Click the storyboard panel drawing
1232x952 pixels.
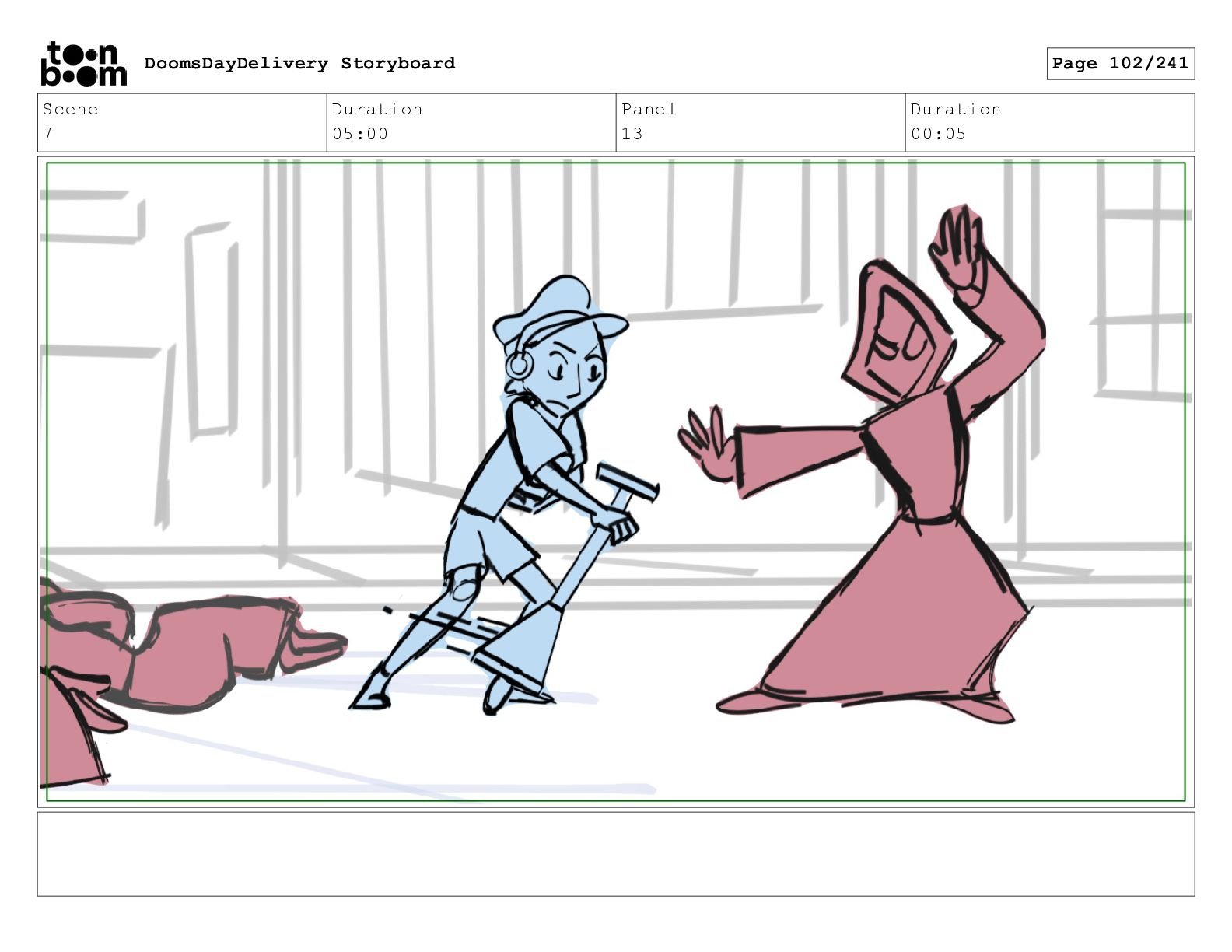(x=616, y=481)
